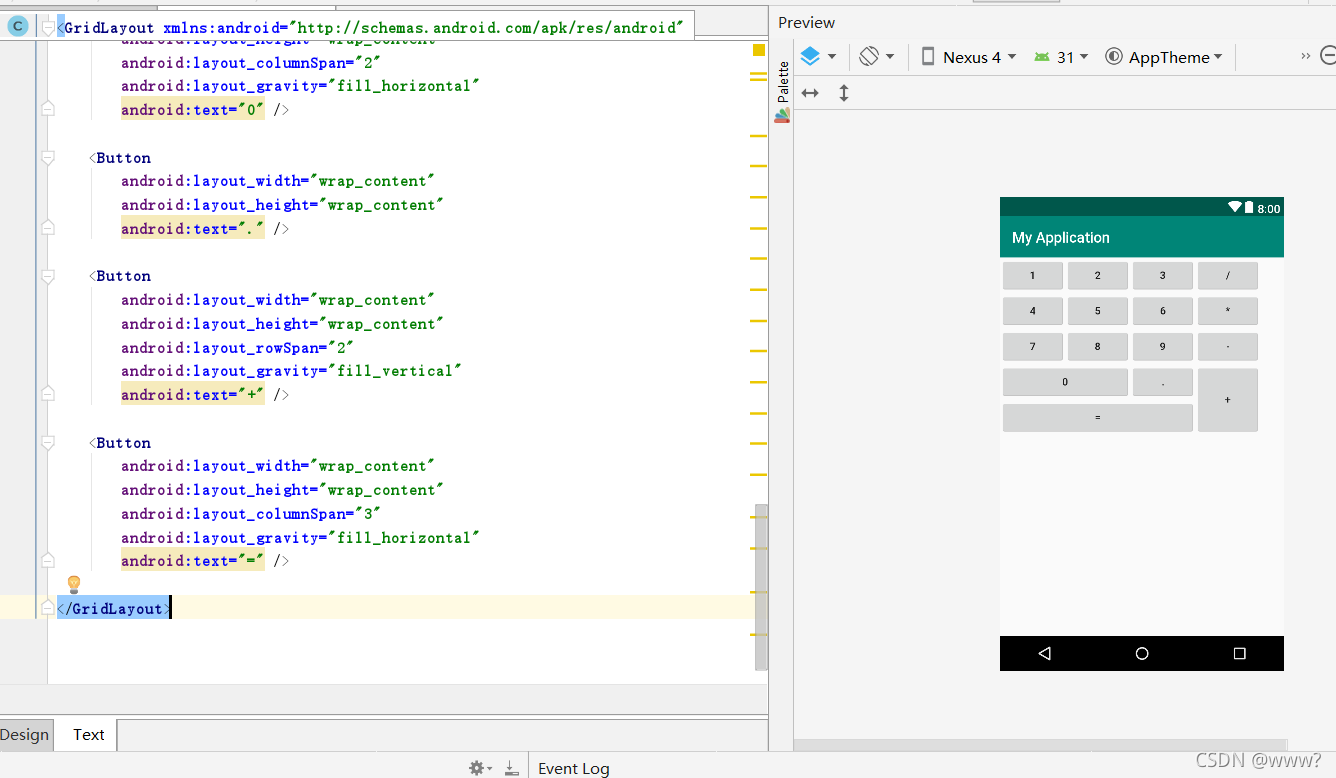This screenshot has width=1336, height=778.
Task: Click the "1" button in phone preview
Action: point(1033,275)
